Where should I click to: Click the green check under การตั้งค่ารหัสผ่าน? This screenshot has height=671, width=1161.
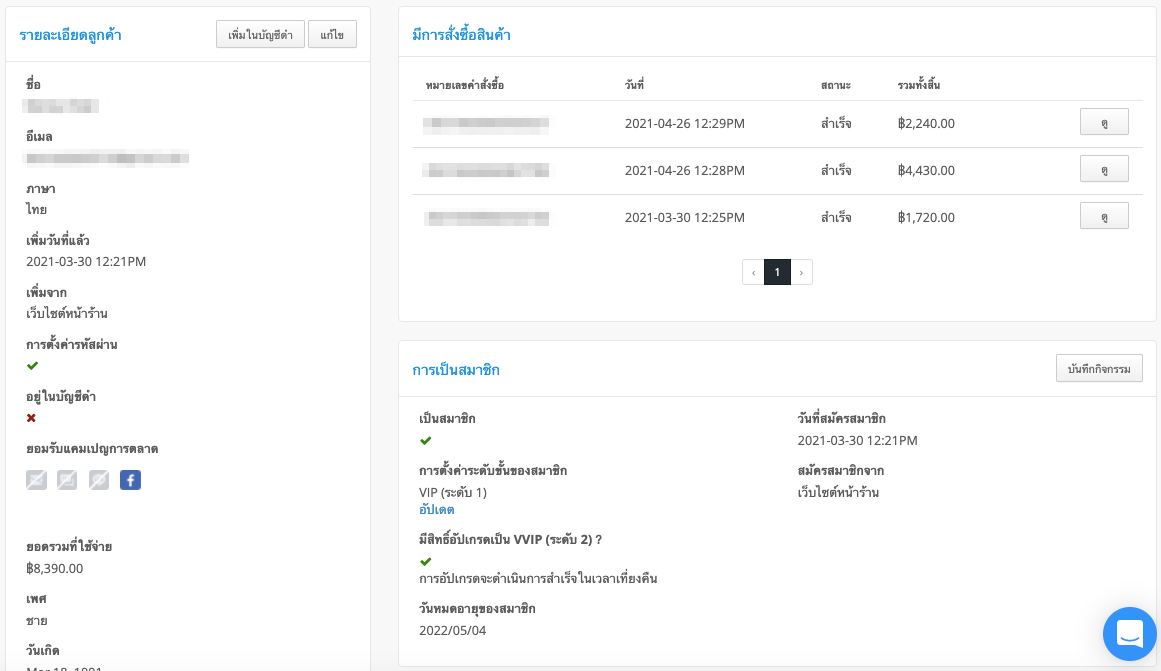pos(32,366)
